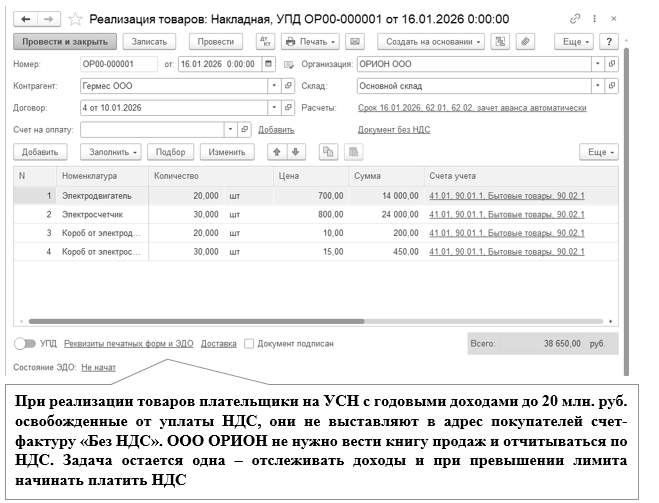Viewport: 659px width, 503px height.
Task: Go back with the left arrow button
Action: coord(26,19)
